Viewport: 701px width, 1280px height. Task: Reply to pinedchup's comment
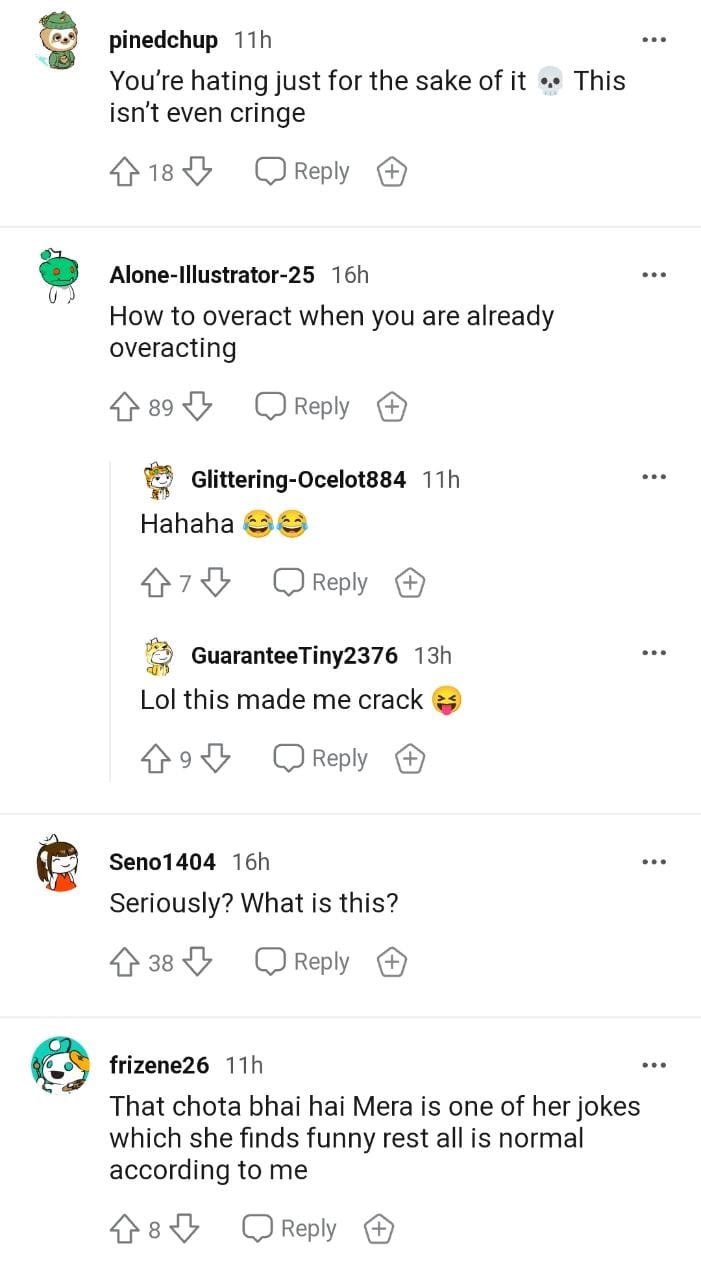tap(302, 172)
